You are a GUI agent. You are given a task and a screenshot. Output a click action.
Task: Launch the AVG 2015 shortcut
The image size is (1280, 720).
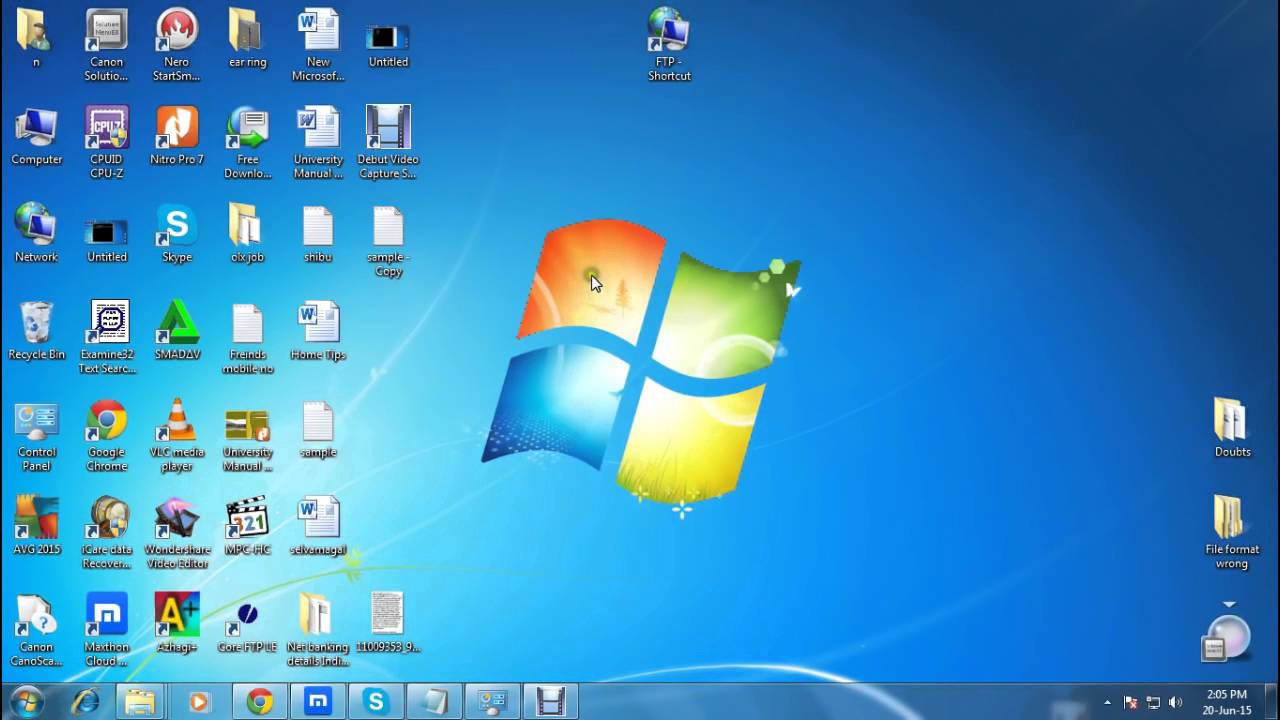pos(36,526)
